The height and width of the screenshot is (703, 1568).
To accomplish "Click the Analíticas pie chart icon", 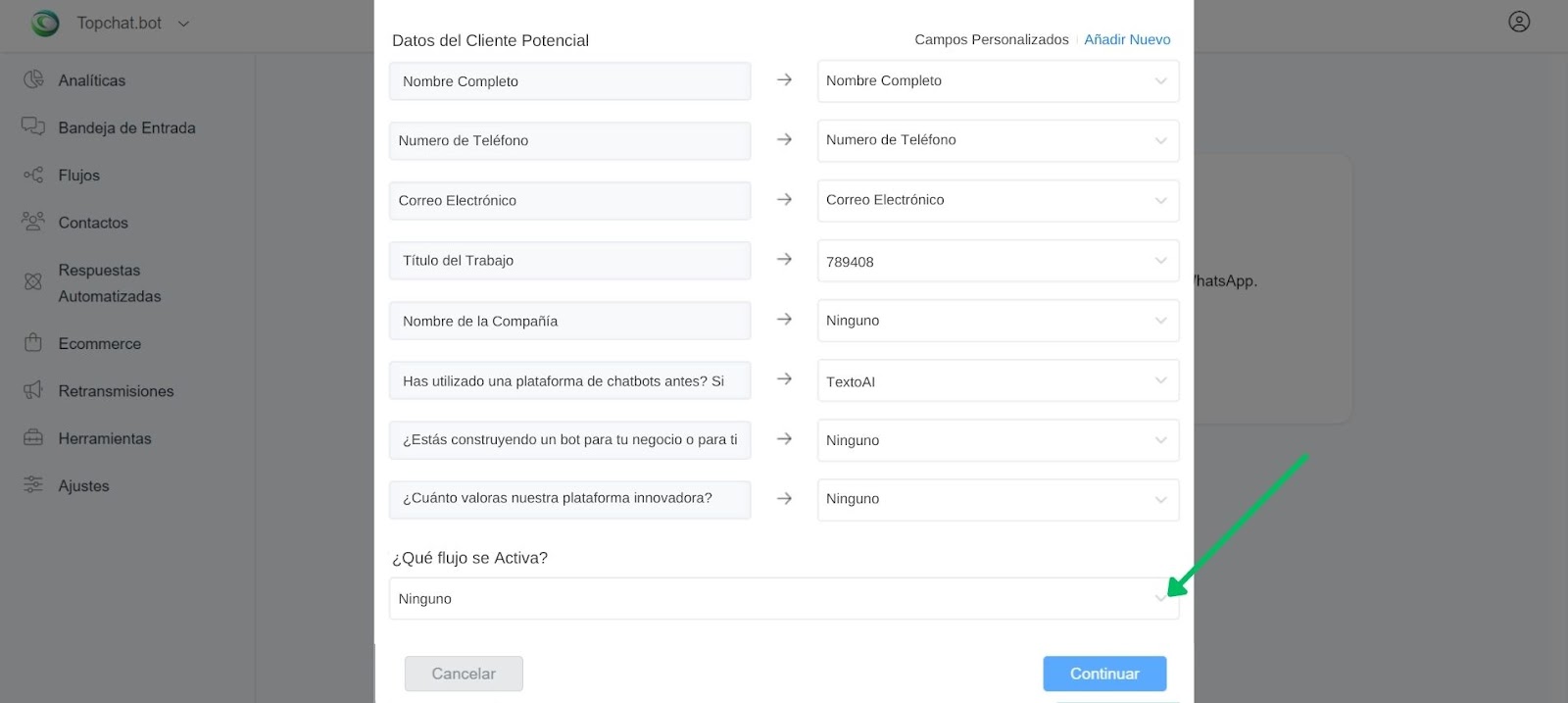I will tap(33, 79).
